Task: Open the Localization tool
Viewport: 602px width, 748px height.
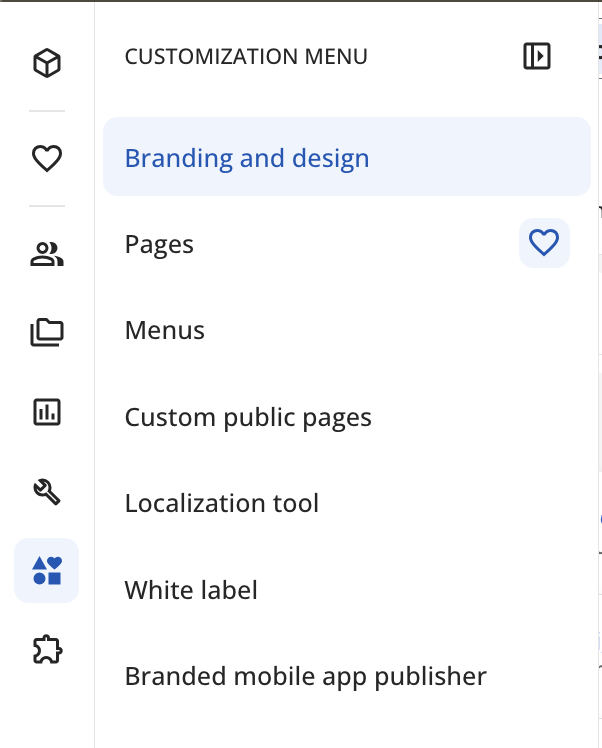Action: 222,503
